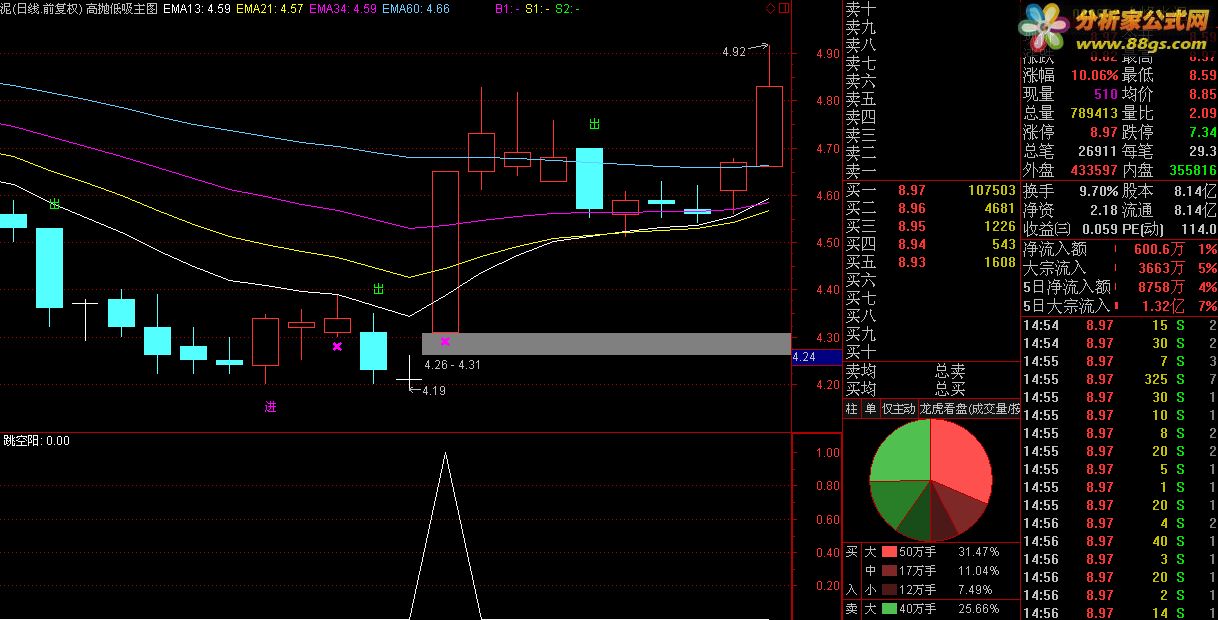This screenshot has width=1218, height=620.
Task: Click the magenta EMA34: 4.59 label
Action: pos(345,8)
